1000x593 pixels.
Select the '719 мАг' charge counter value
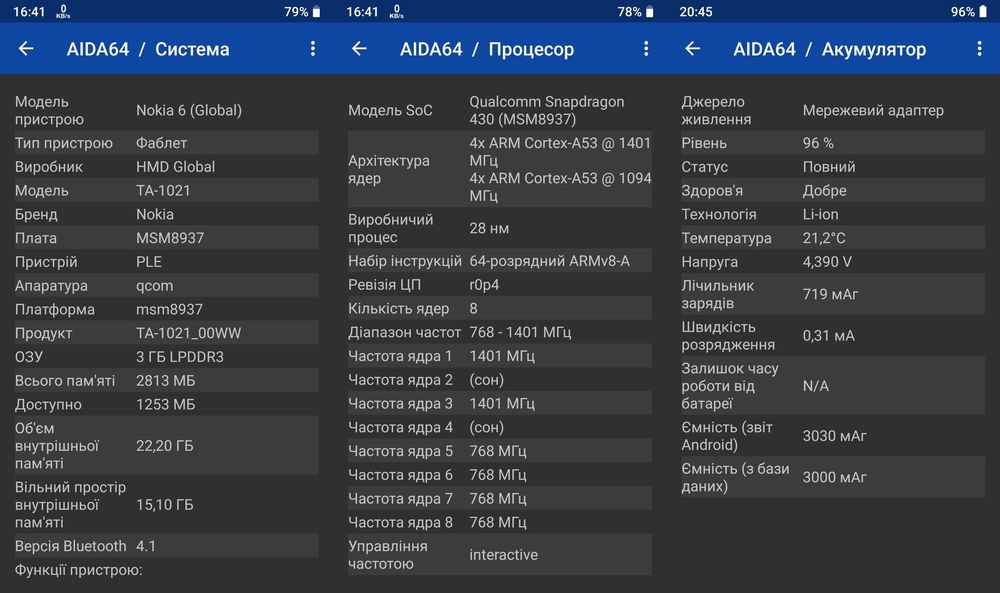coord(830,294)
